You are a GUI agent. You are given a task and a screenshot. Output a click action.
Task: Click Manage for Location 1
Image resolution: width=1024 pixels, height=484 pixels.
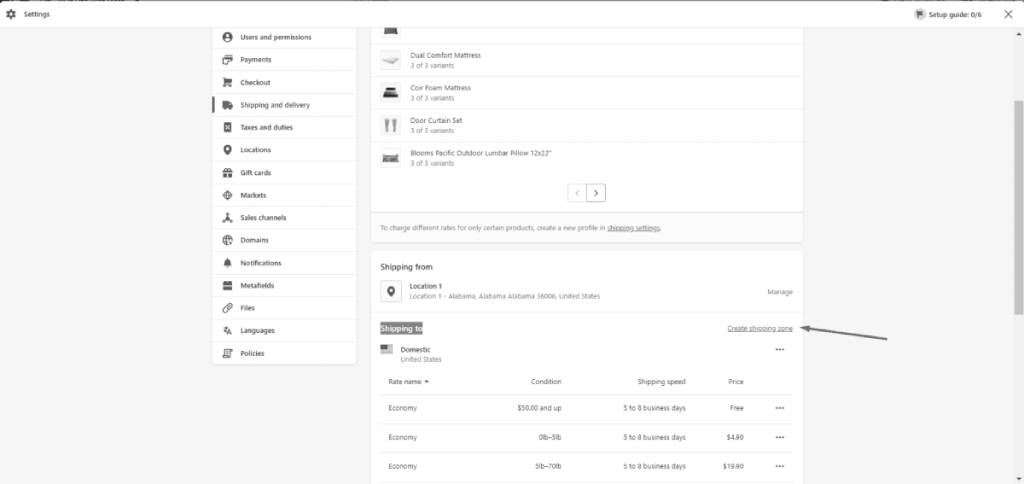coord(779,292)
